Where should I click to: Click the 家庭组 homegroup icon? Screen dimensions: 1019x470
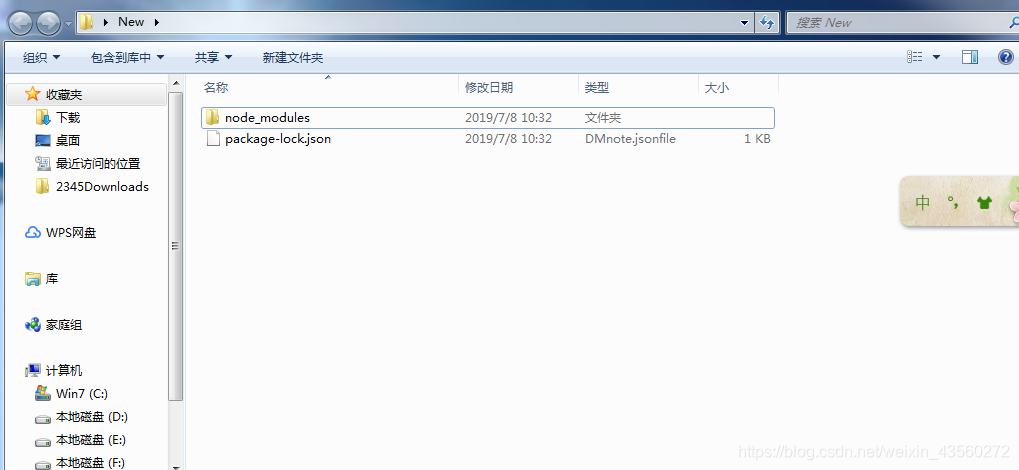tap(32, 324)
